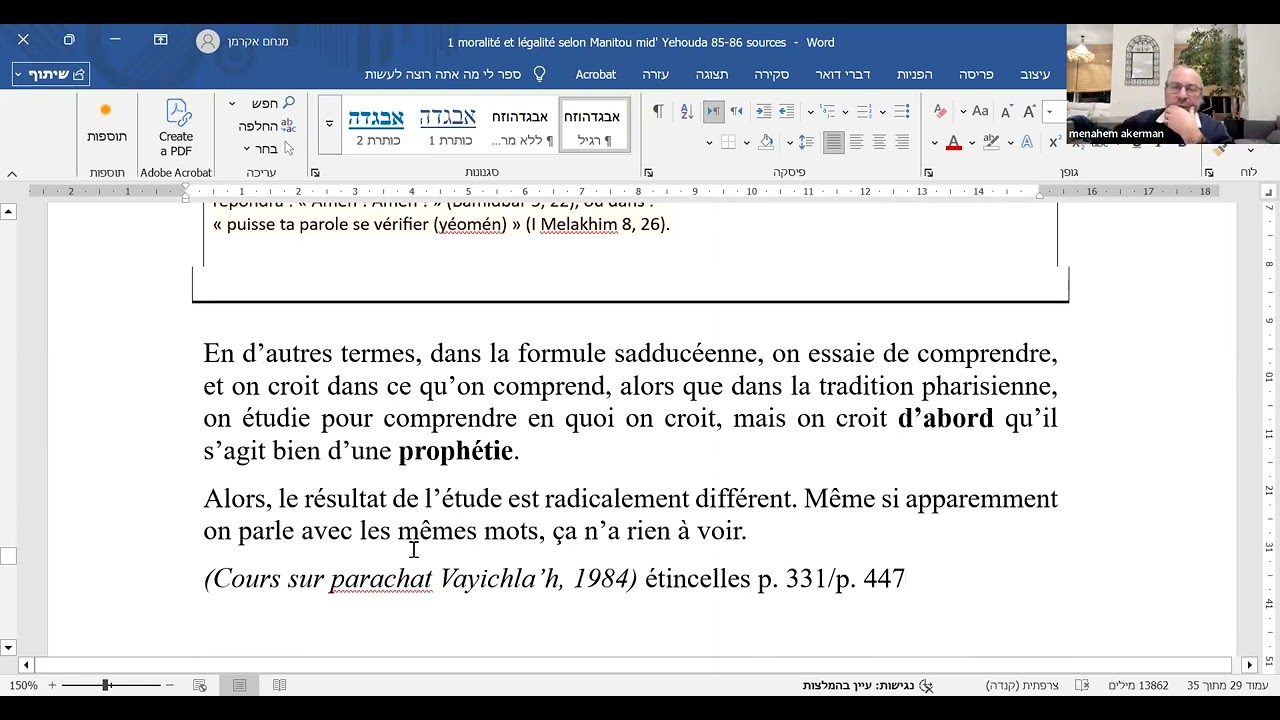
Task: Click the accessibility check icon in status bar
Action: 926,685
